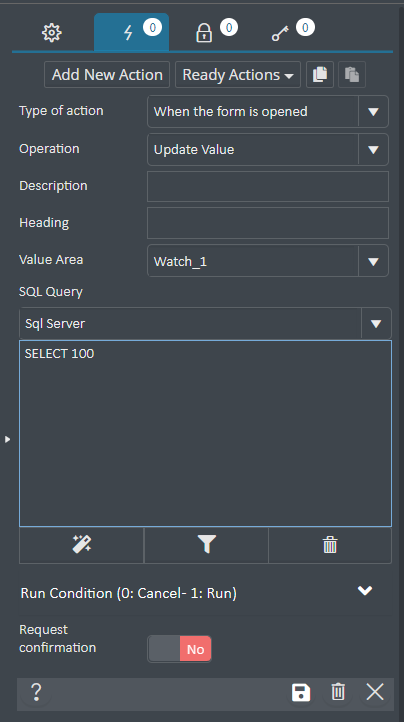The height and width of the screenshot is (722, 404).
Task: Expand the Run Condition section chevron
Action: pos(365,591)
